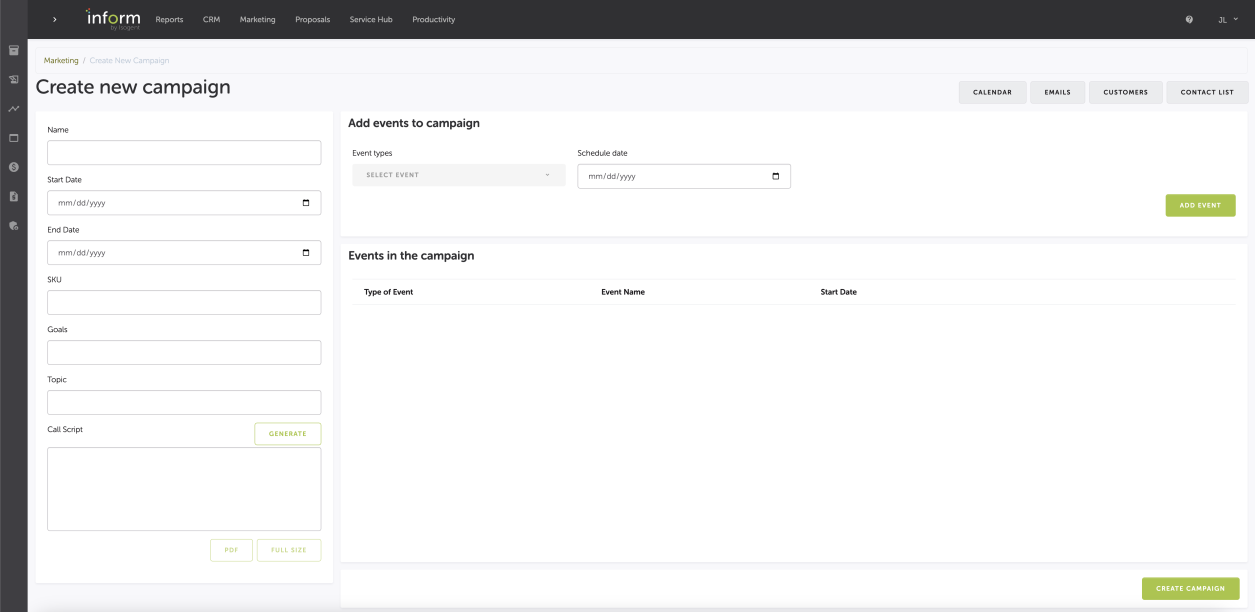Screen dimensions: 1255x612
Task: Generate a call script
Action: click(287, 434)
